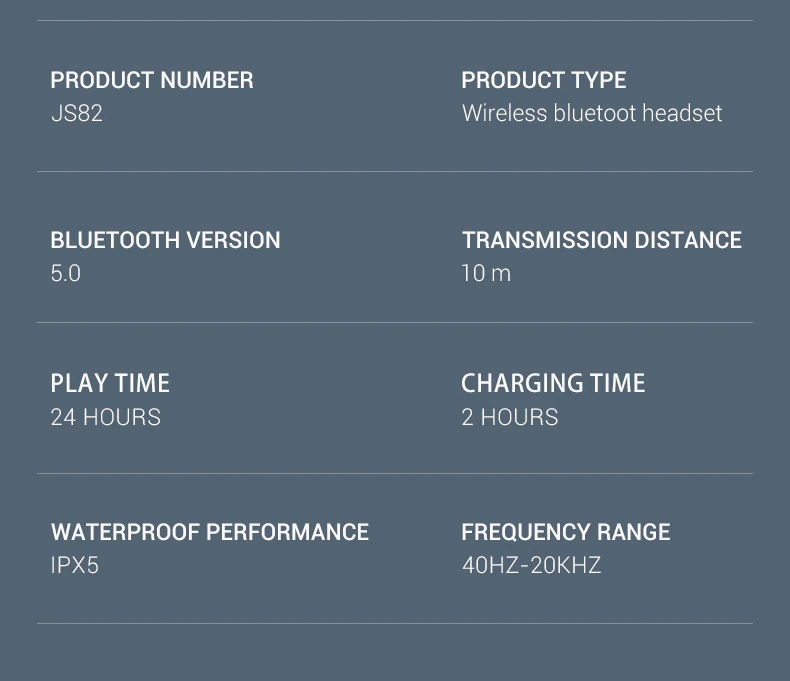790x681 pixels.
Task: Click the PLAY TIME heading
Action: [x=110, y=383]
